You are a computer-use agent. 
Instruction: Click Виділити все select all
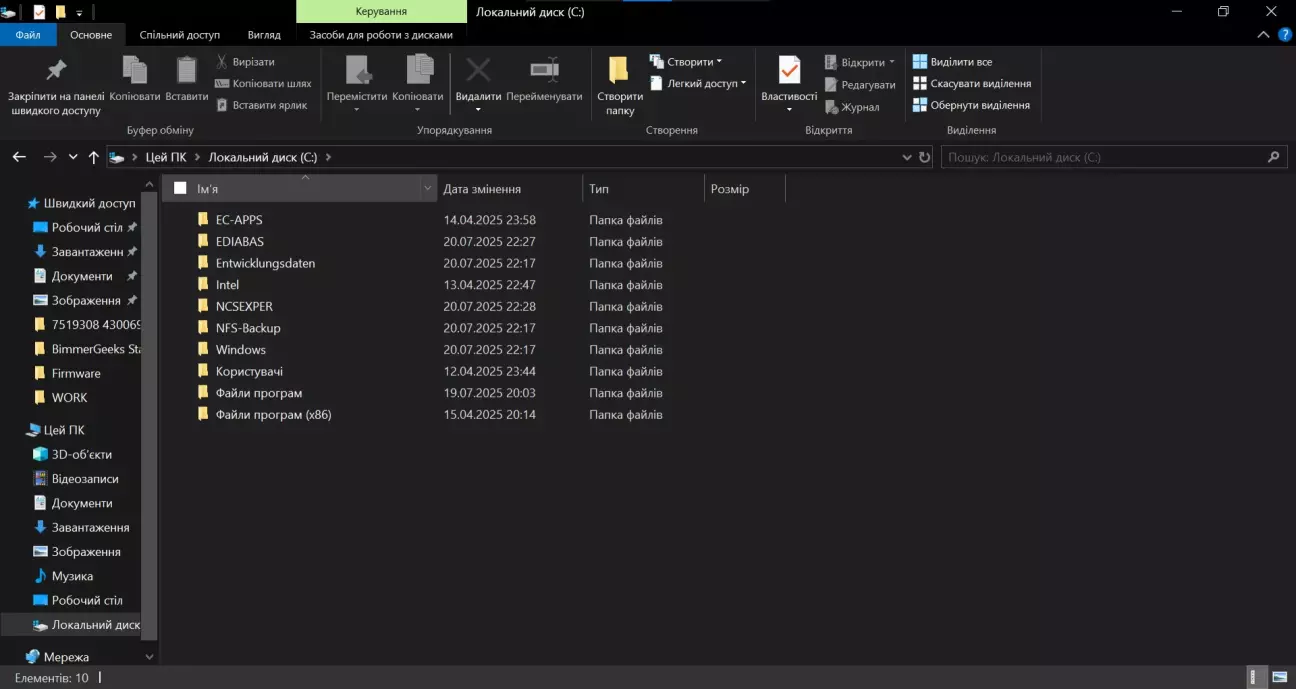pyautogui.click(x=953, y=62)
